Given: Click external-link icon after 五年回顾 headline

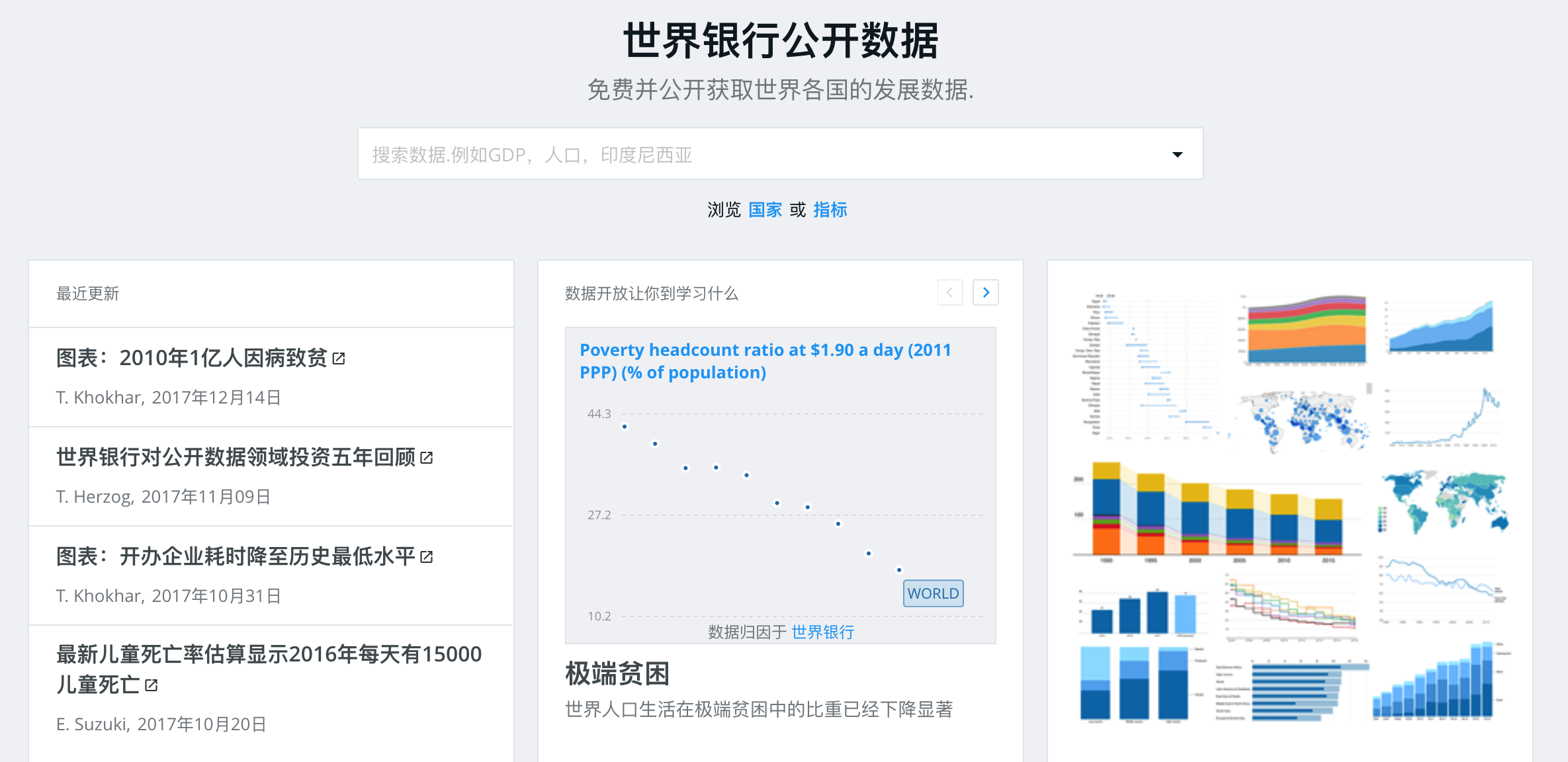Looking at the screenshot, I should [x=427, y=458].
